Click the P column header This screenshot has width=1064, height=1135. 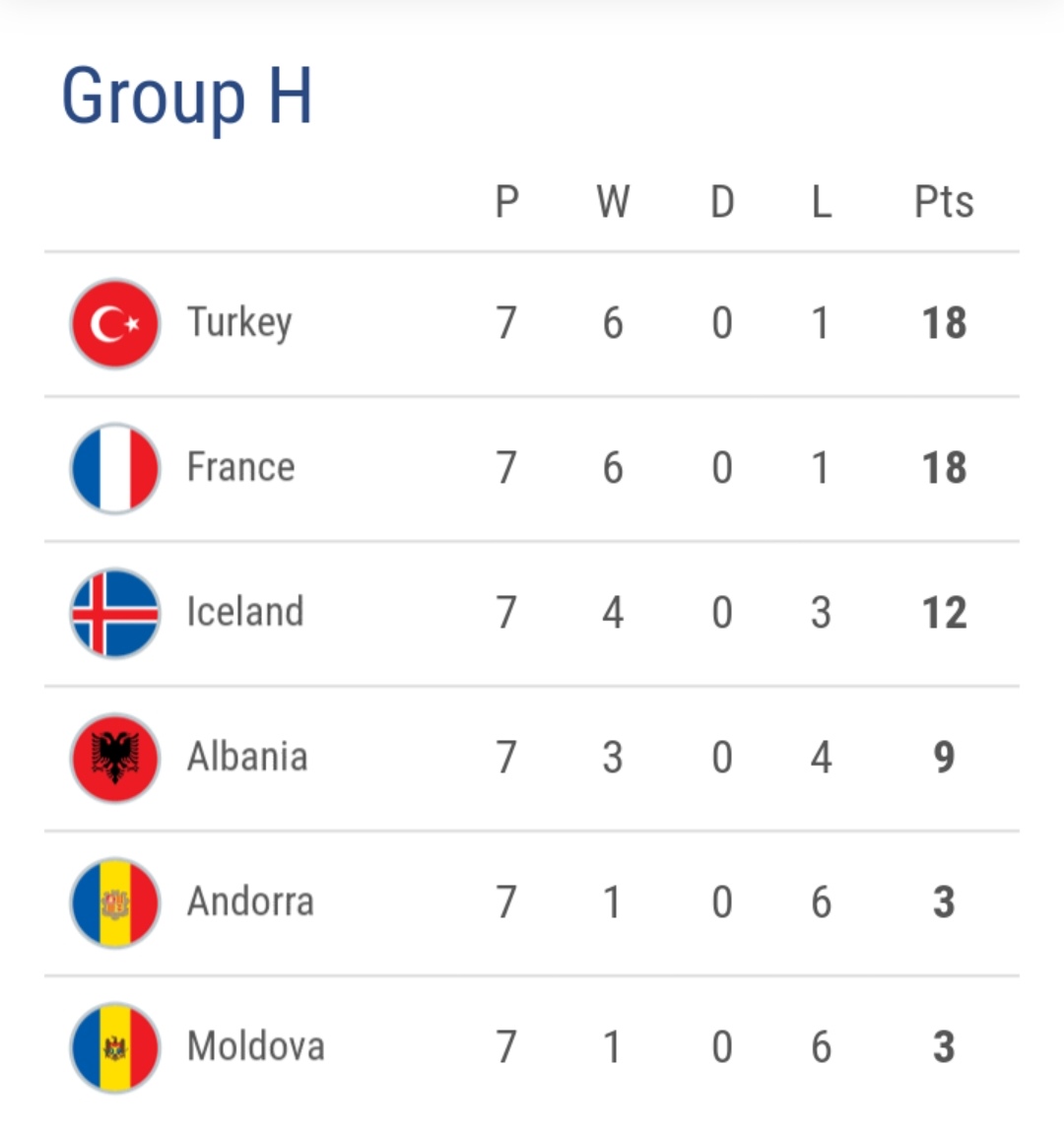pyautogui.click(x=506, y=202)
